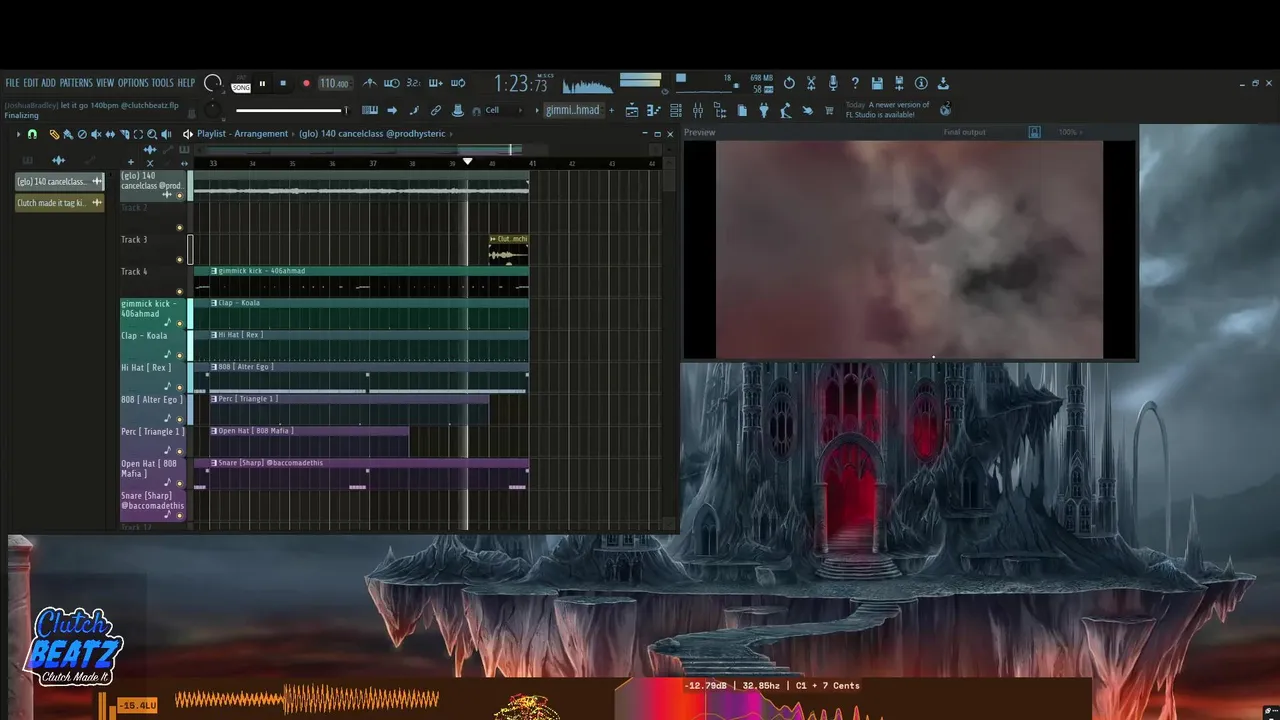Open the Mixer view icon
1280x720 pixels.
pyautogui.click(x=698, y=110)
